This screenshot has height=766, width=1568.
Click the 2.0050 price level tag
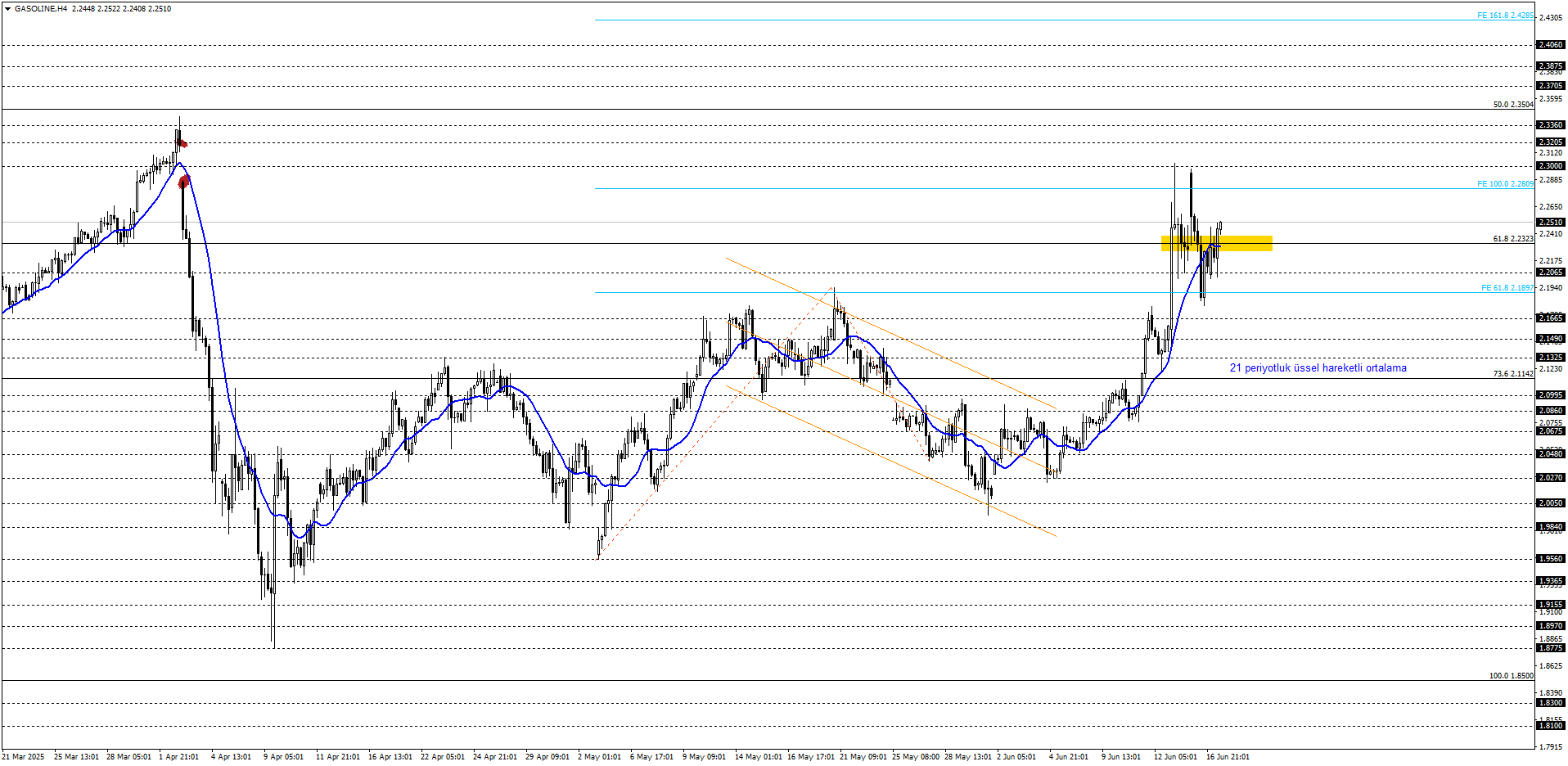click(x=1551, y=503)
